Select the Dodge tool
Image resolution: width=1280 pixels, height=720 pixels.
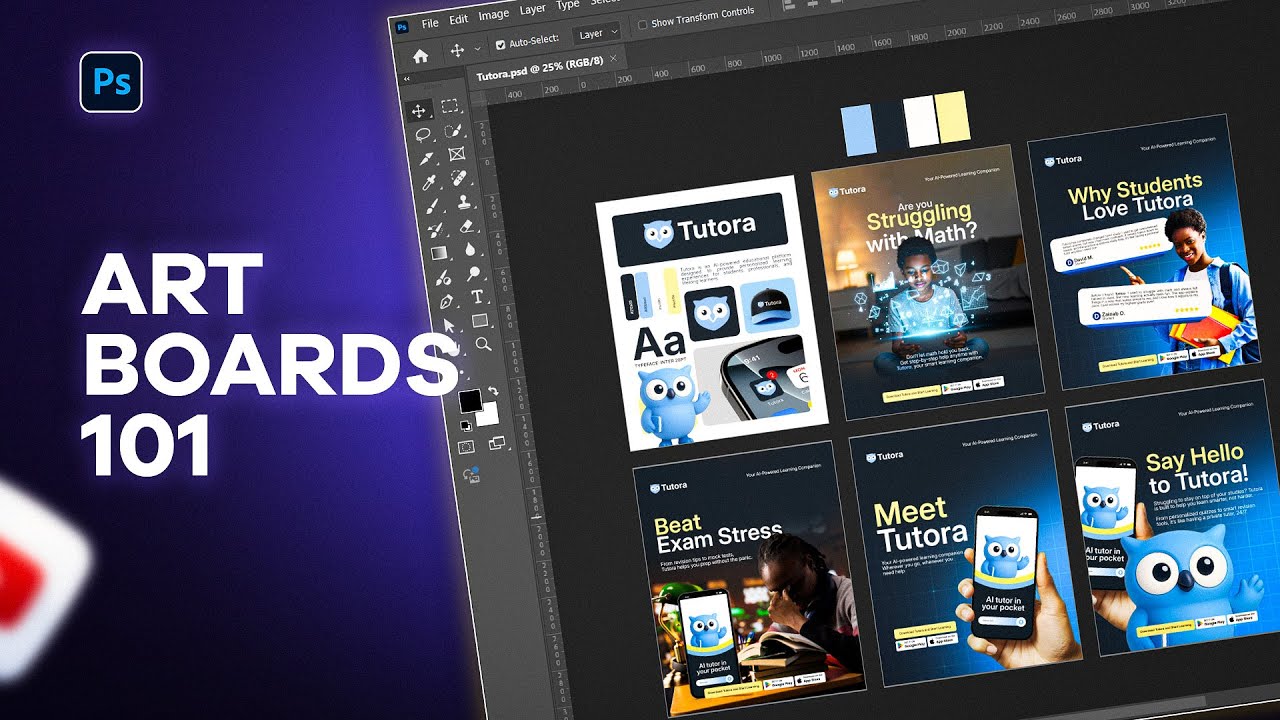(473, 274)
